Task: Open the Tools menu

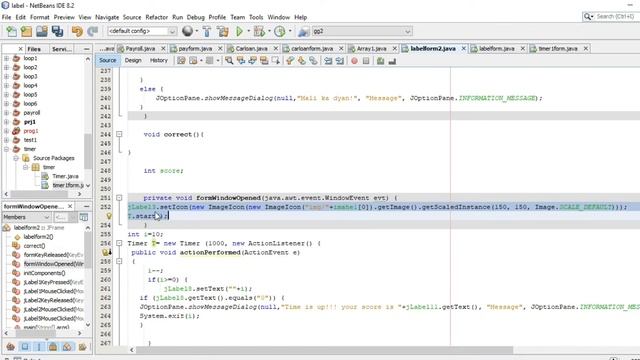Action: (256, 17)
